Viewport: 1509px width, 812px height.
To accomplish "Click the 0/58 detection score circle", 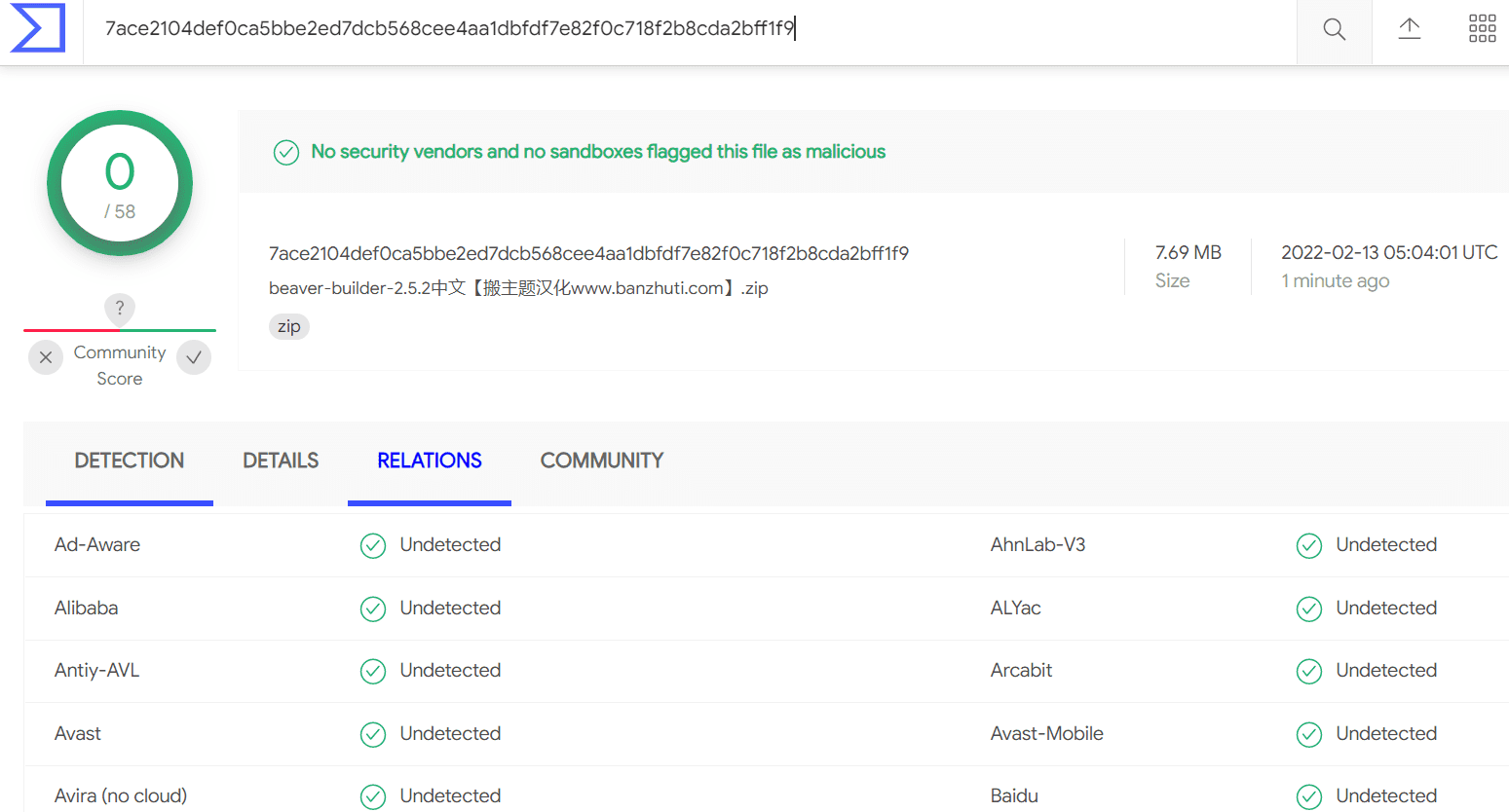I will point(120,183).
